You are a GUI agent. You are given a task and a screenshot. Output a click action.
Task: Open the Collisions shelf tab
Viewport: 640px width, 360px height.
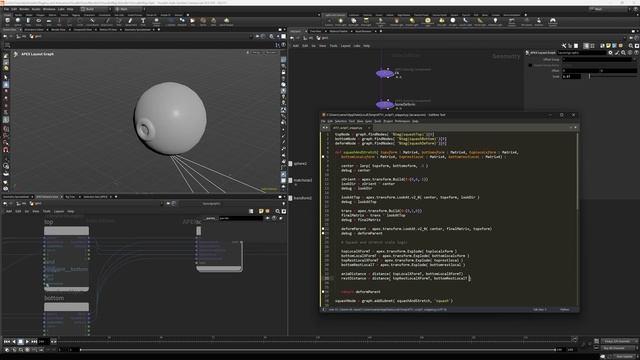pyautogui.click(x=354, y=15)
